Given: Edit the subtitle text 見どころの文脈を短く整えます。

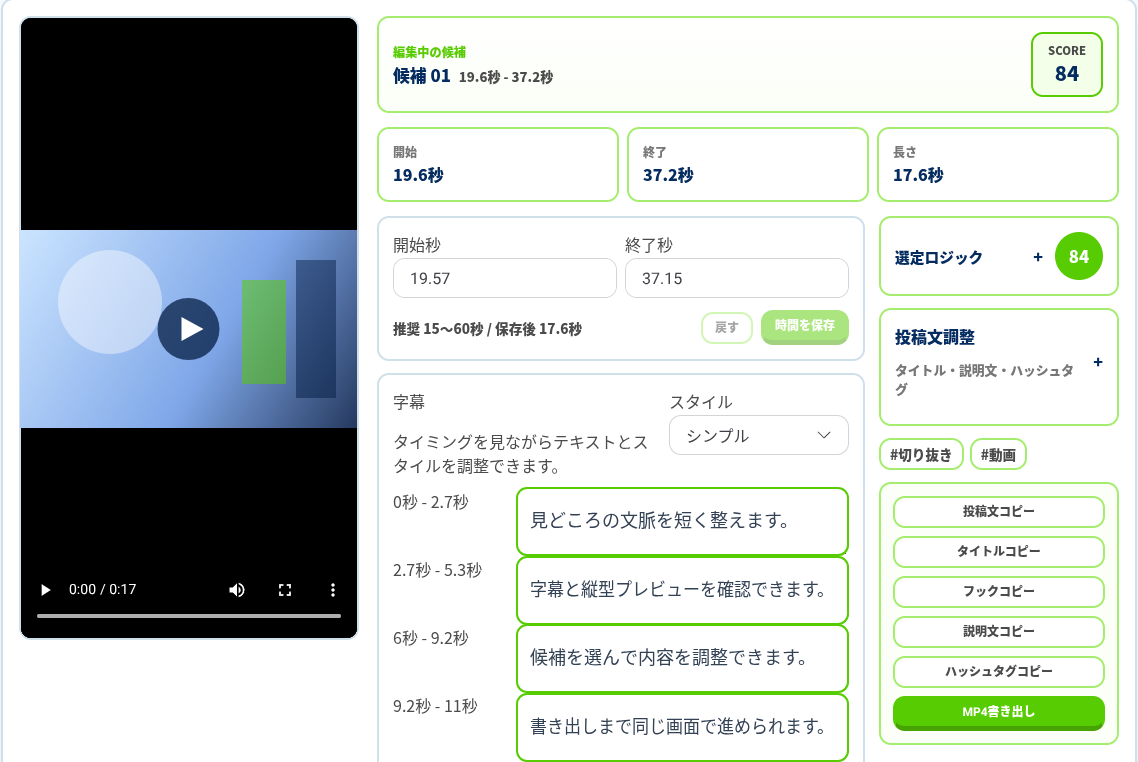Looking at the screenshot, I should [682, 521].
